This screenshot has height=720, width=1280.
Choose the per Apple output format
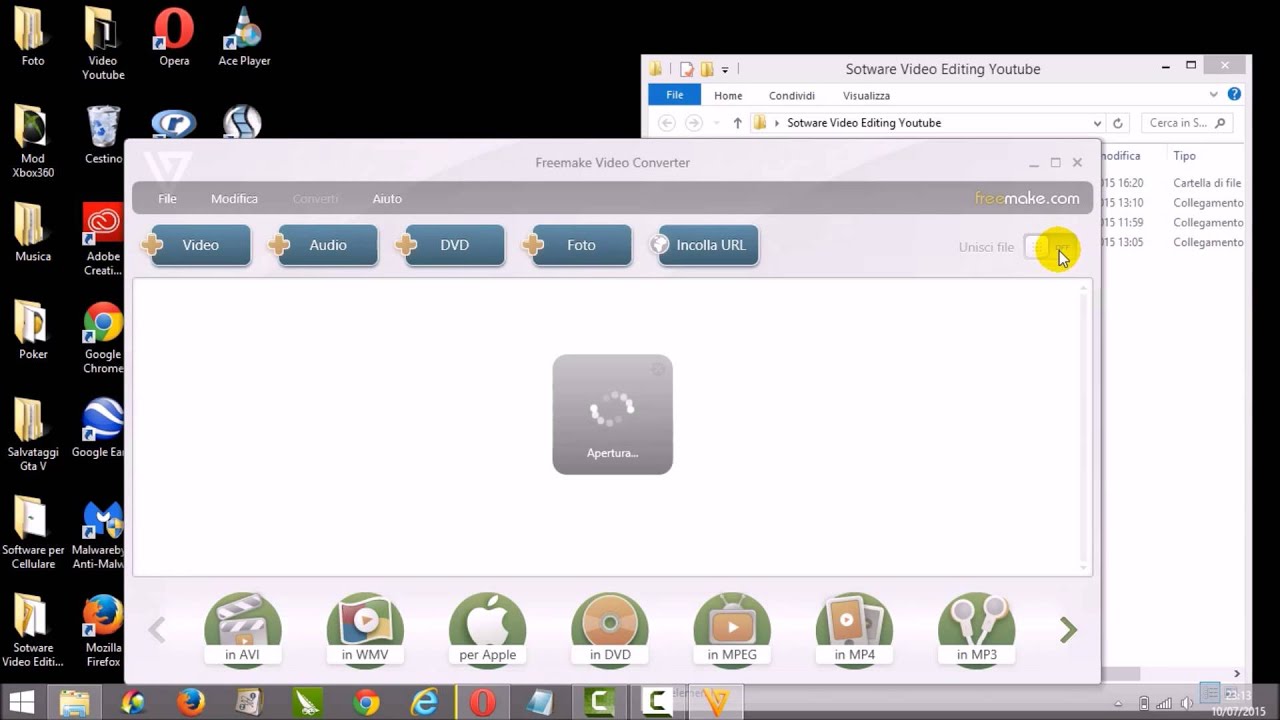click(487, 628)
